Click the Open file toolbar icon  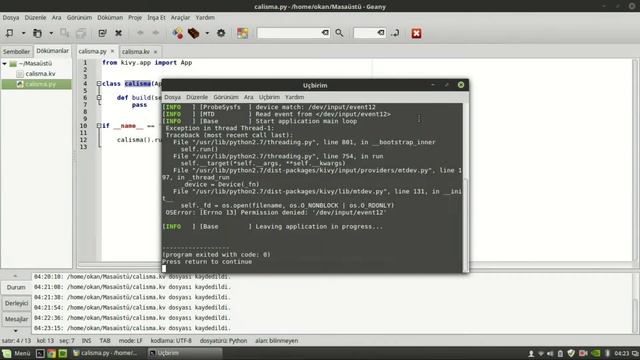[x=37, y=33]
